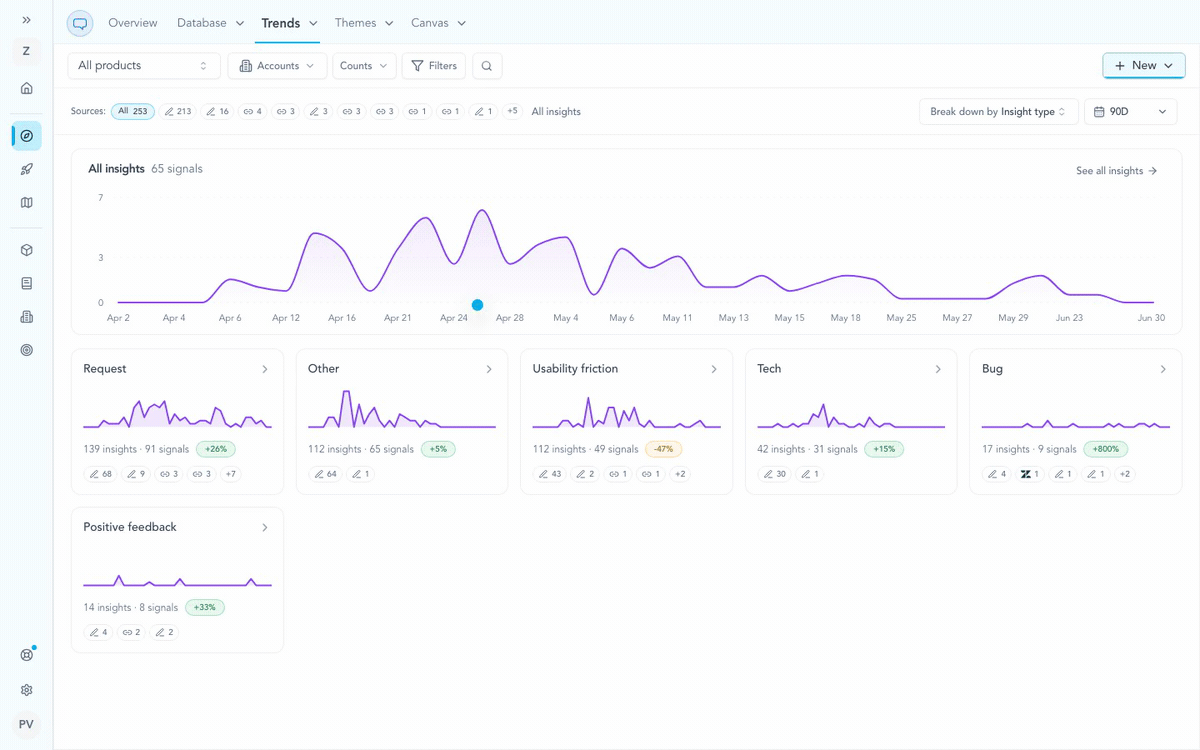This screenshot has height=750, width=1200.
Task: Click the blue marker on chart timeline
Action: pos(477,305)
